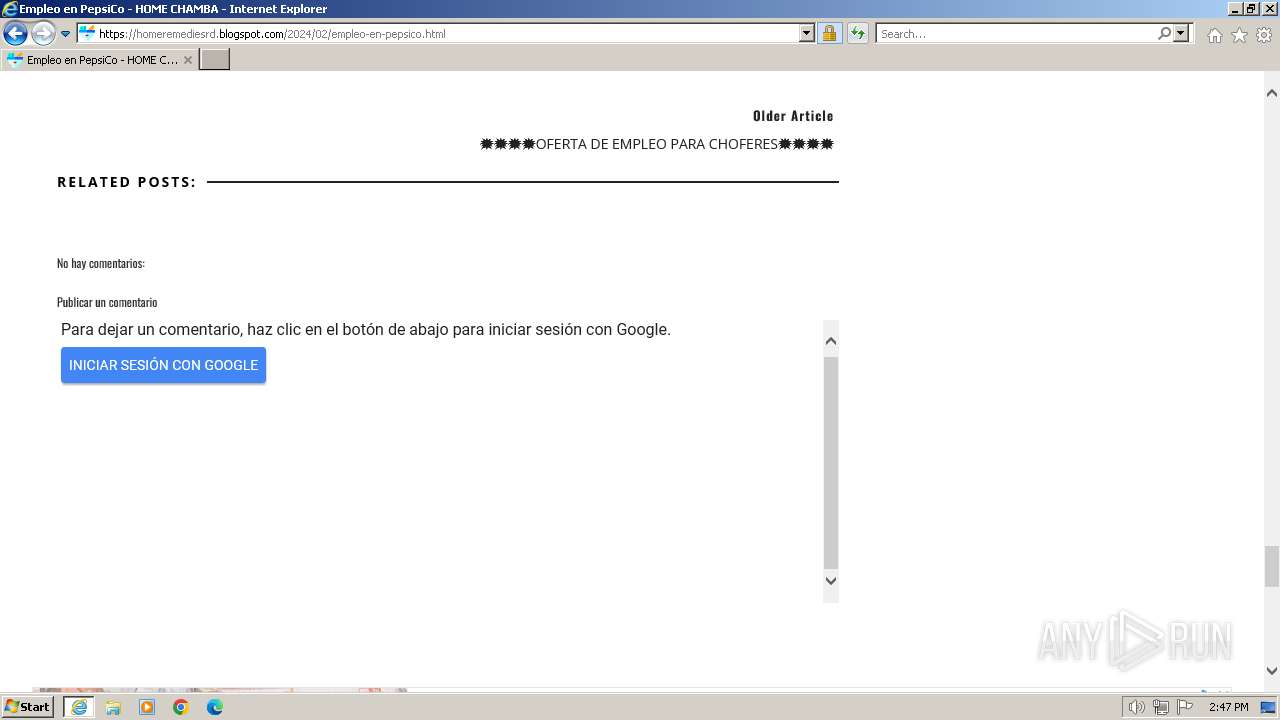Click the network tray icon
Image resolution: width=1280 pixels, height=720 pixels.
pyautogui.click(x=1161, y=707)
